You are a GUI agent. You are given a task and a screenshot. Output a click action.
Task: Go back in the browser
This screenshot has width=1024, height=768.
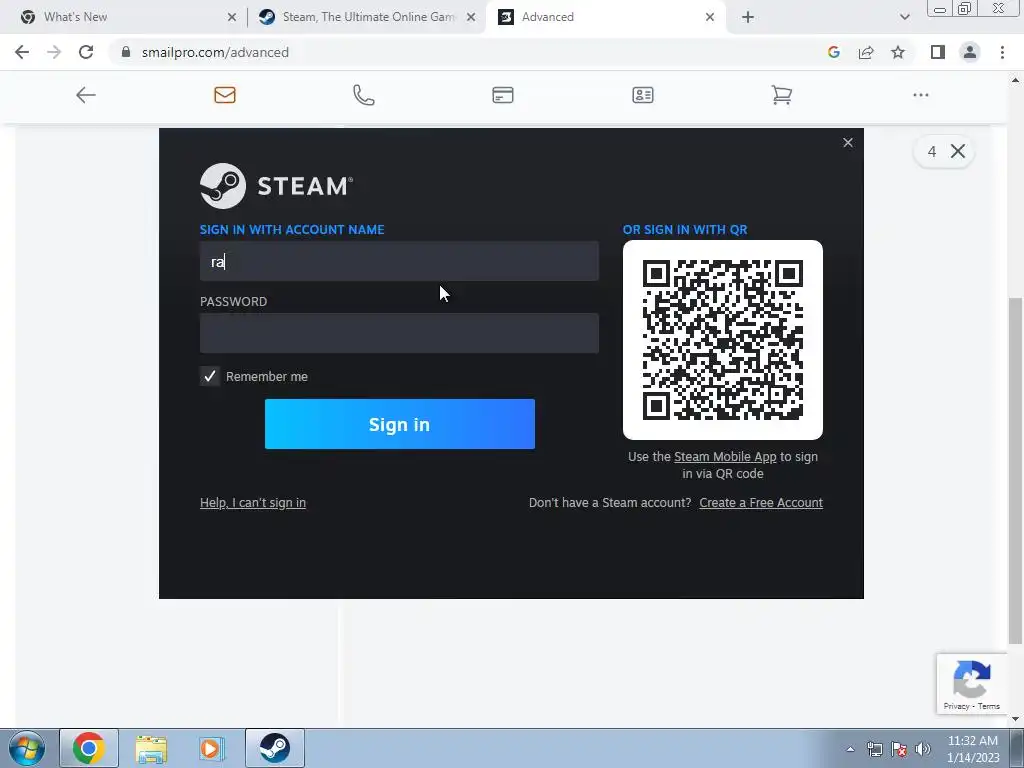(x=22, y=52)
